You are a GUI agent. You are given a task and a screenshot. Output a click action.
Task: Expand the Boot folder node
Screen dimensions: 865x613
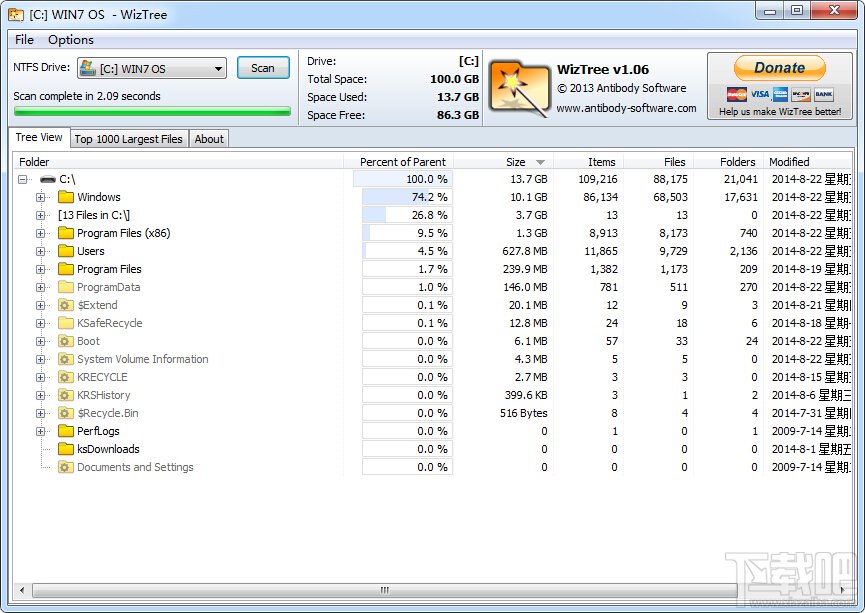click(x=40, y=341)
